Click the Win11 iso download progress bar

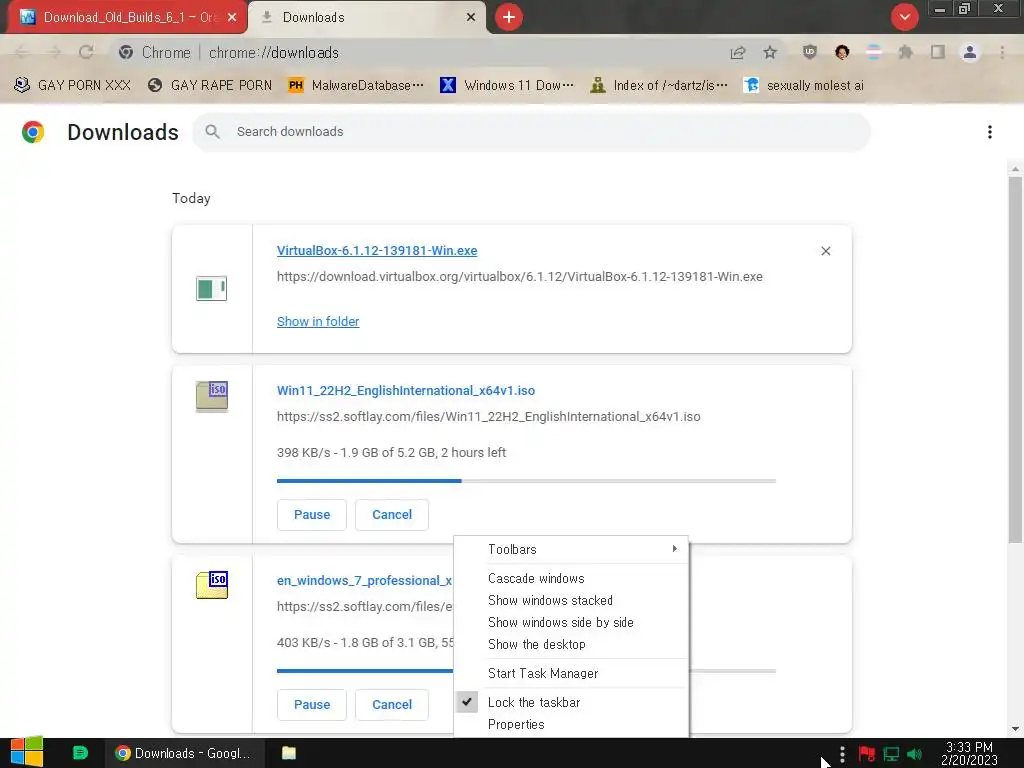(526, 481)
